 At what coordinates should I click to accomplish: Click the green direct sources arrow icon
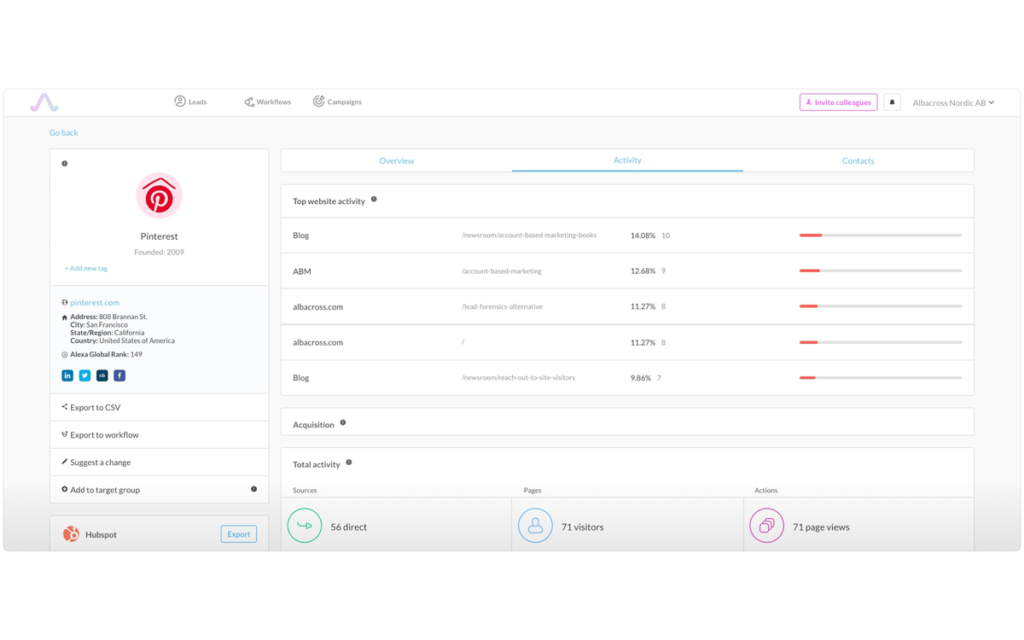(304, 526)
